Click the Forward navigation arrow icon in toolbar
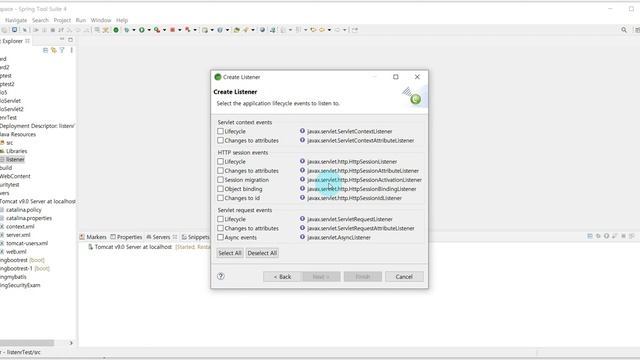Viewport: 640px width, 360px height. 337,30
